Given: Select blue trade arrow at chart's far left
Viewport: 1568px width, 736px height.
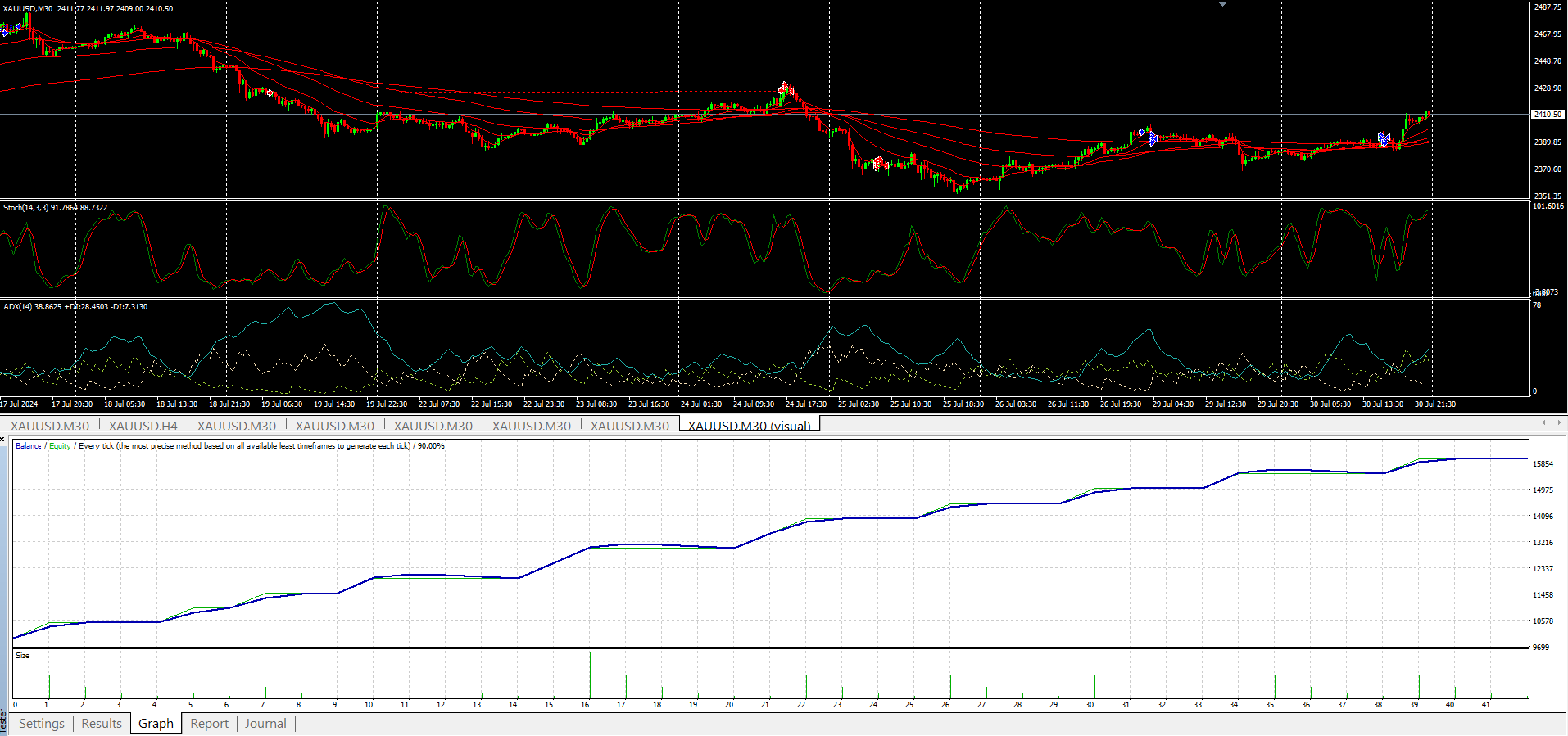Looking at the screenshot, I should 5,31.
